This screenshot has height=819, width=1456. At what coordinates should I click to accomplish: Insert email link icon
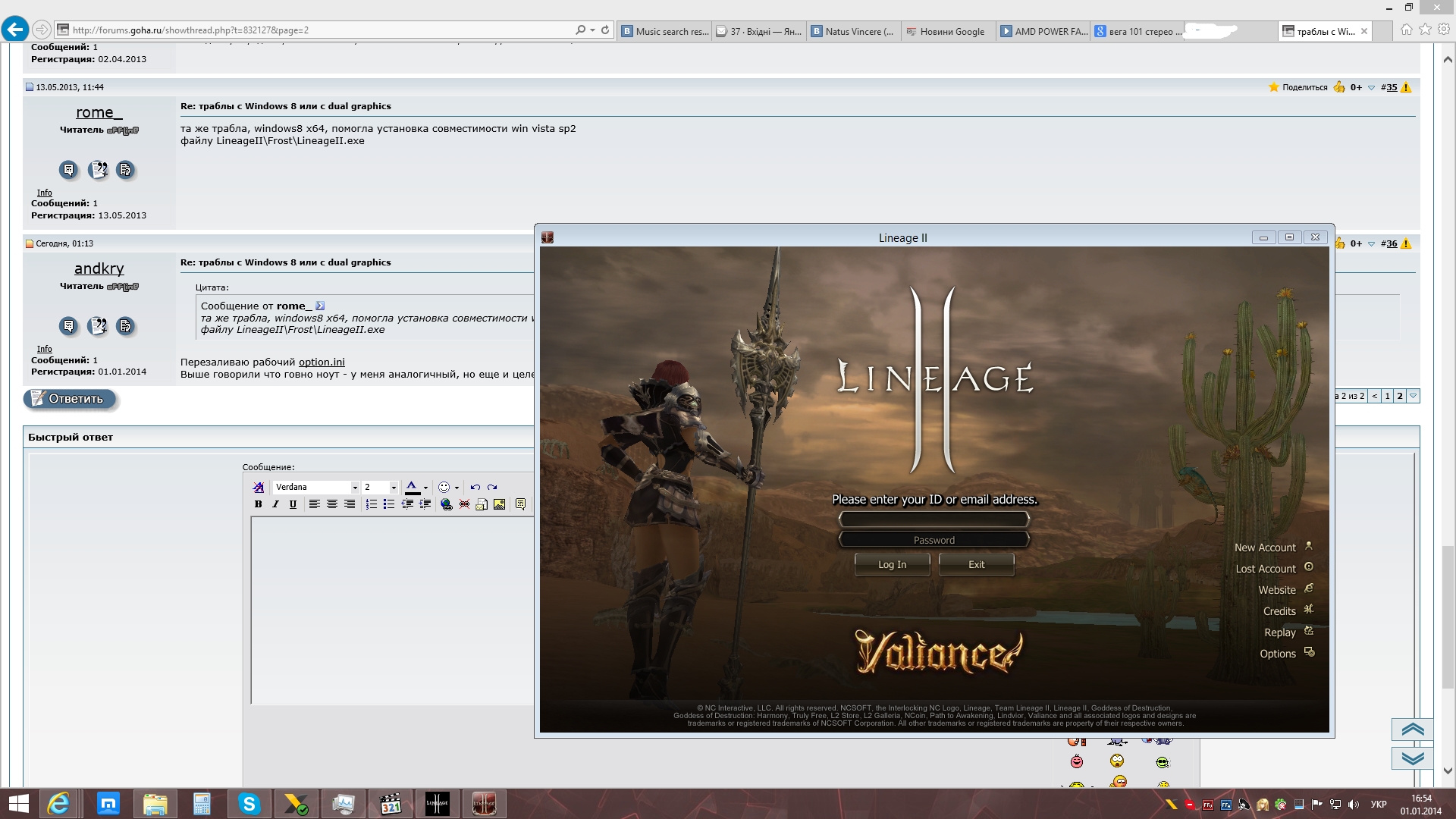tap(482, 504)
